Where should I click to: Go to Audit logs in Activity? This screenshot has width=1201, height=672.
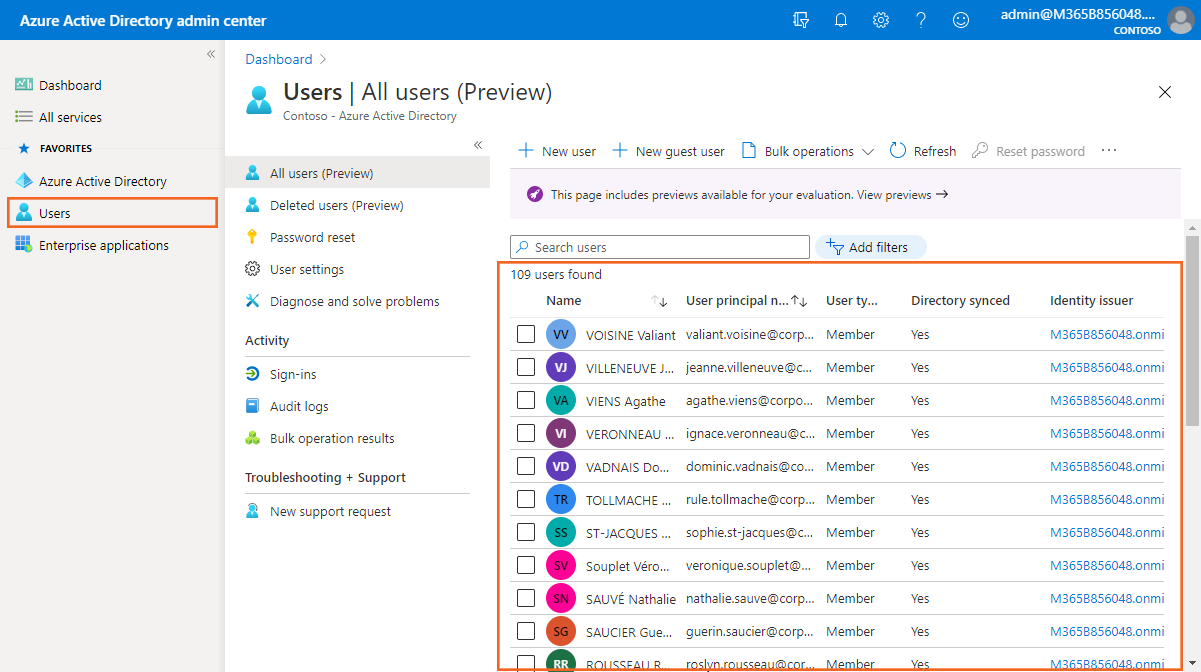(x=299, y=406)
